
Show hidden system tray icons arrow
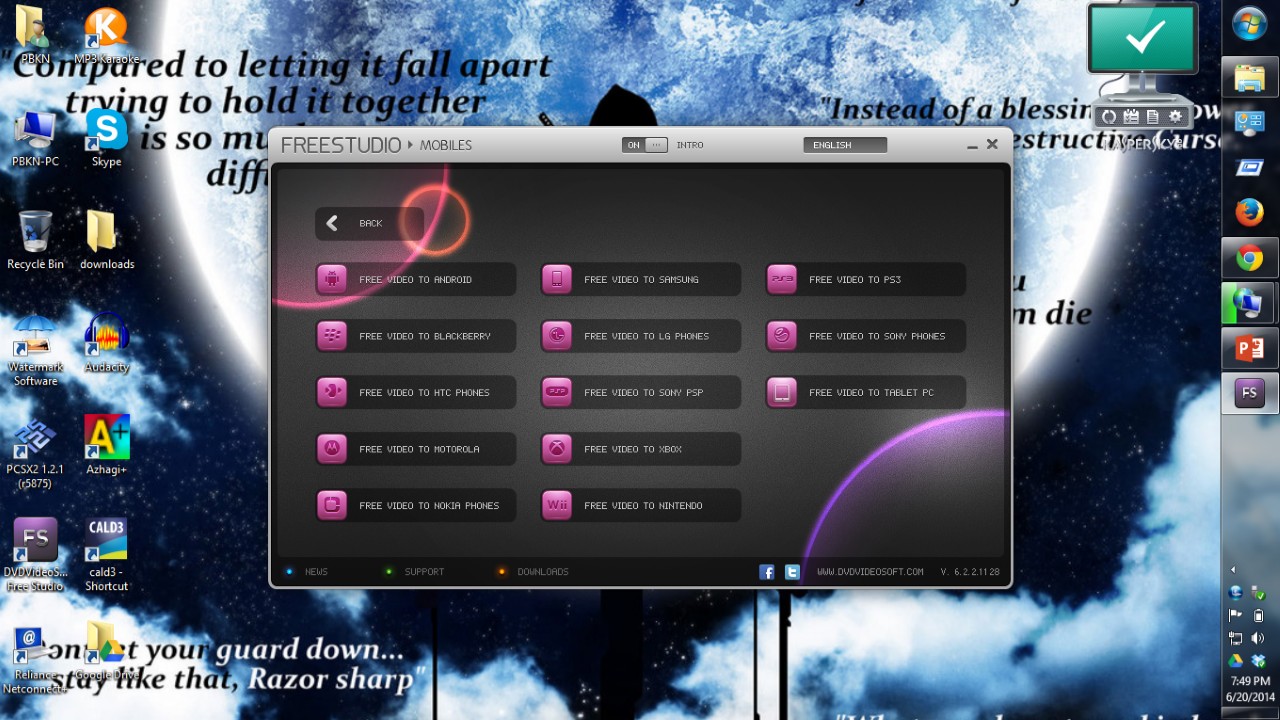click(x=1232, y=570)
